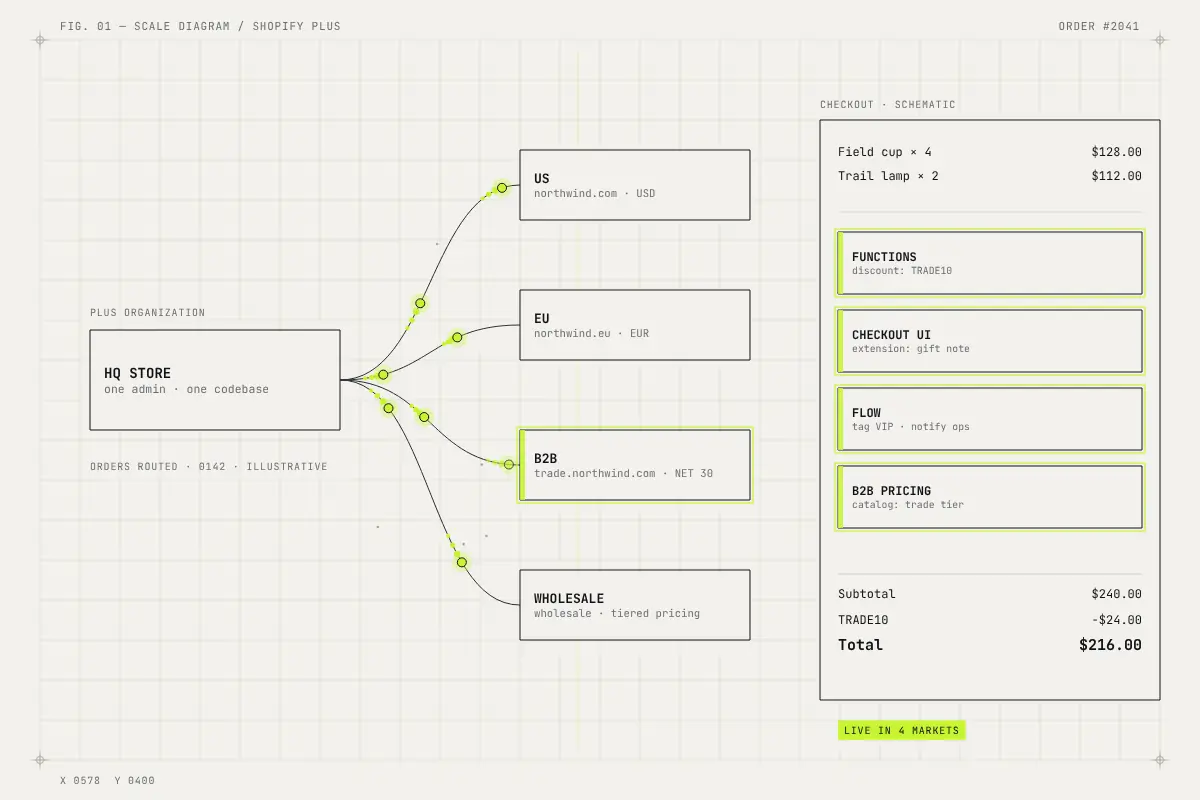Viewport: 1200px width, 800px height.
Task: Click the US market box
Action: [635, 185]
